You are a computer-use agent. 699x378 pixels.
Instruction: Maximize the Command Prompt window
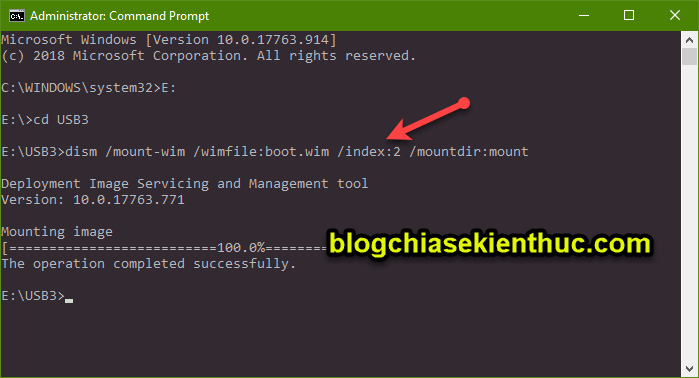(629, 16)
